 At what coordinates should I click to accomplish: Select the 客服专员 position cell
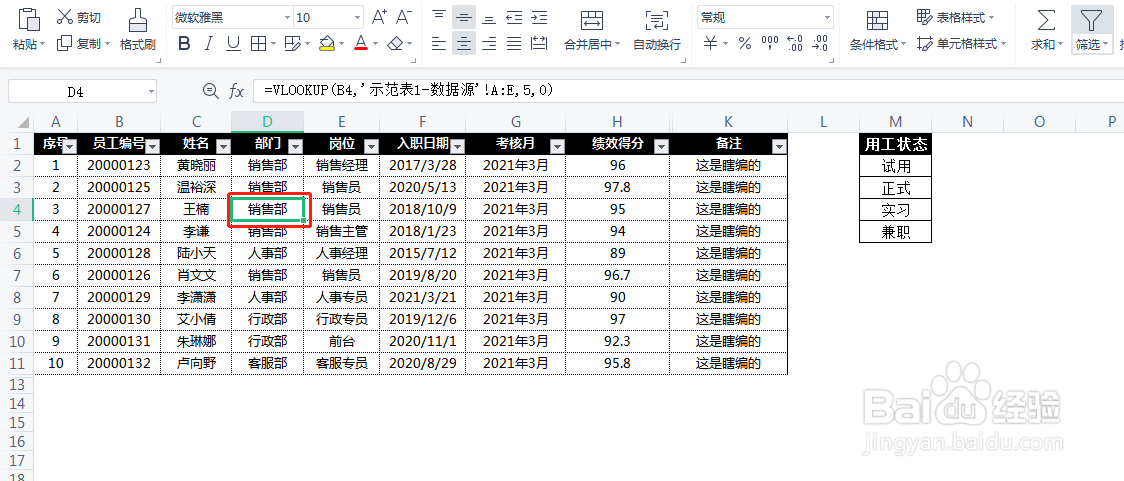click(x=342, y=363)
